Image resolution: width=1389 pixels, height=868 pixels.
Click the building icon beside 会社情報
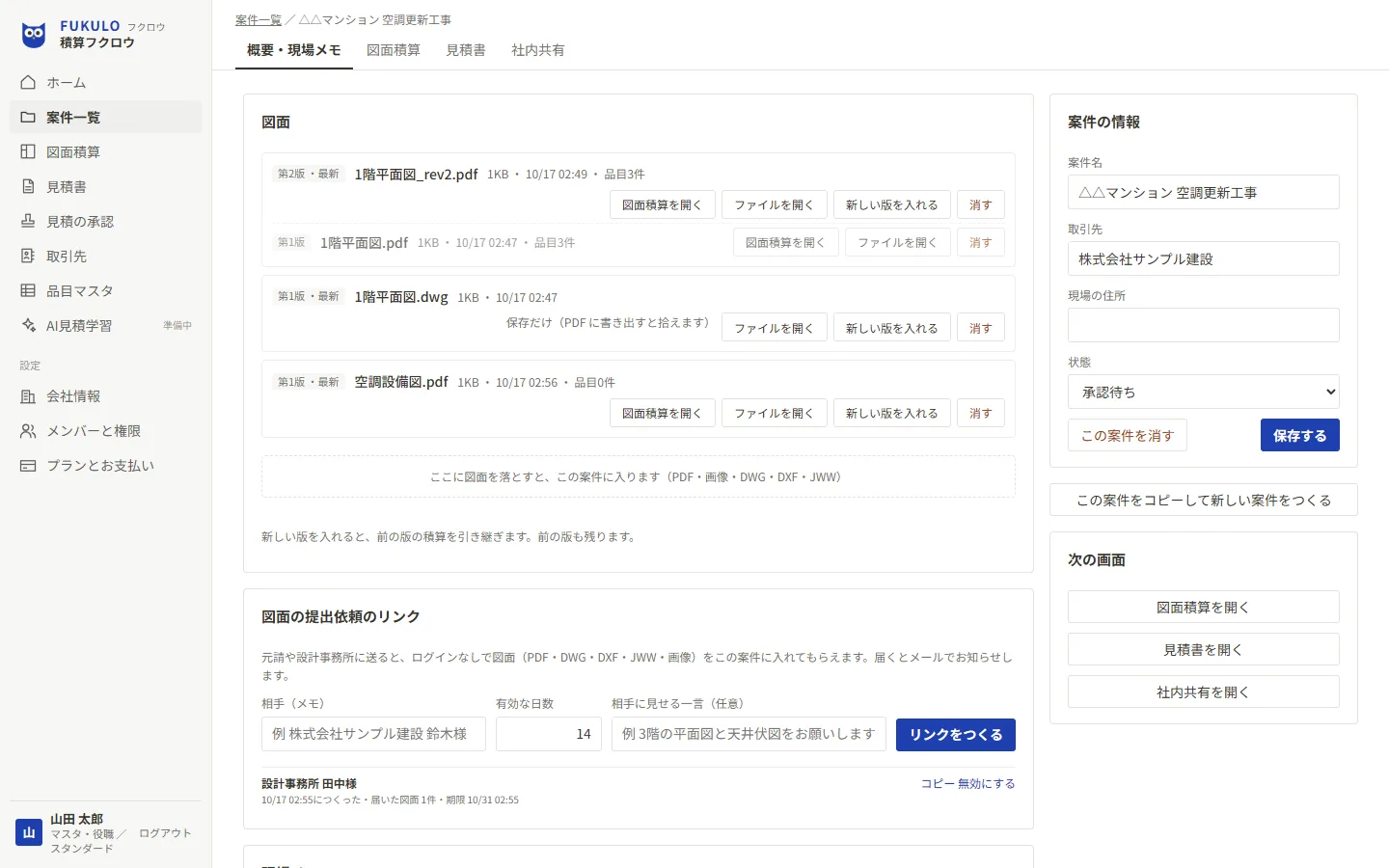click(x=28, y=395)
